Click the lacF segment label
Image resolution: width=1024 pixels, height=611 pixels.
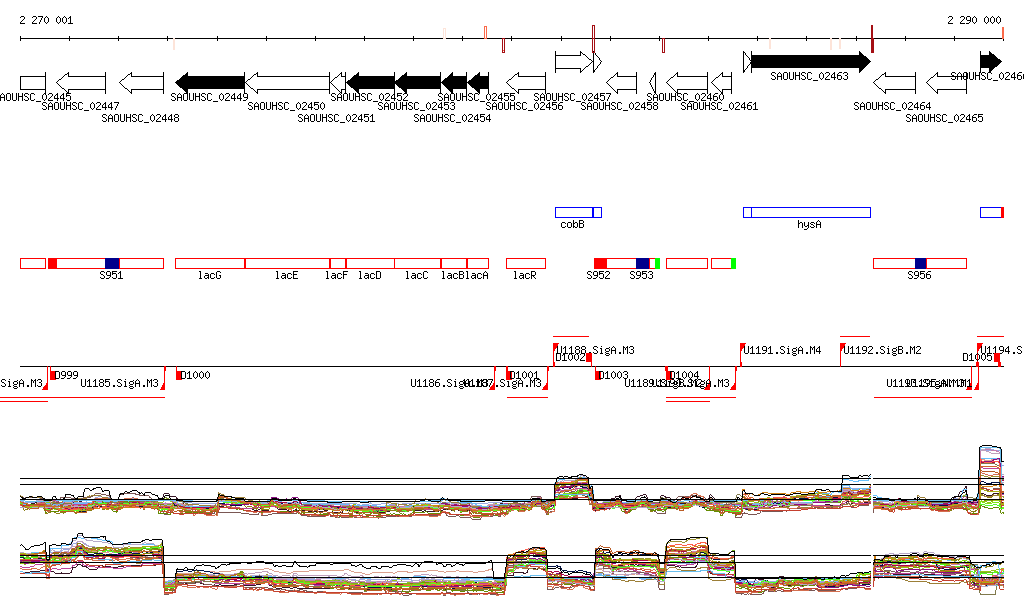[x=336, y=275]
